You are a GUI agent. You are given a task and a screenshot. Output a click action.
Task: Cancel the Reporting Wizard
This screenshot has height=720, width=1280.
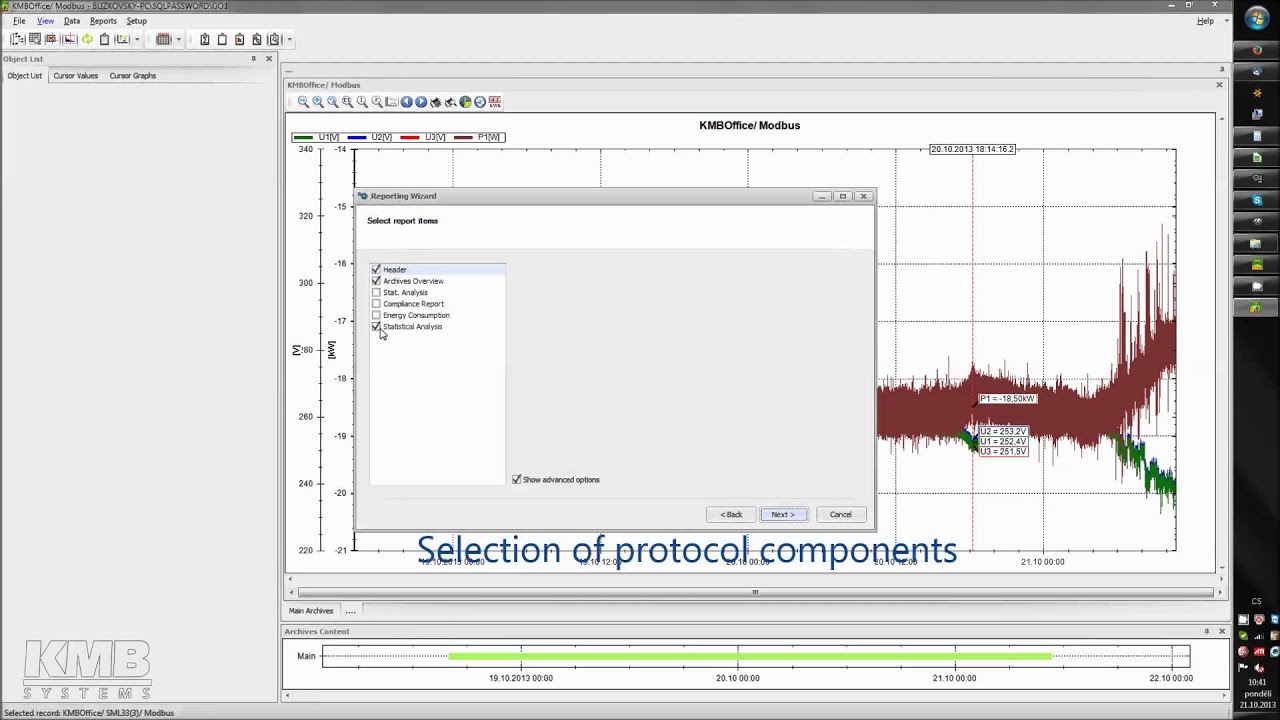tap(840, 515)
